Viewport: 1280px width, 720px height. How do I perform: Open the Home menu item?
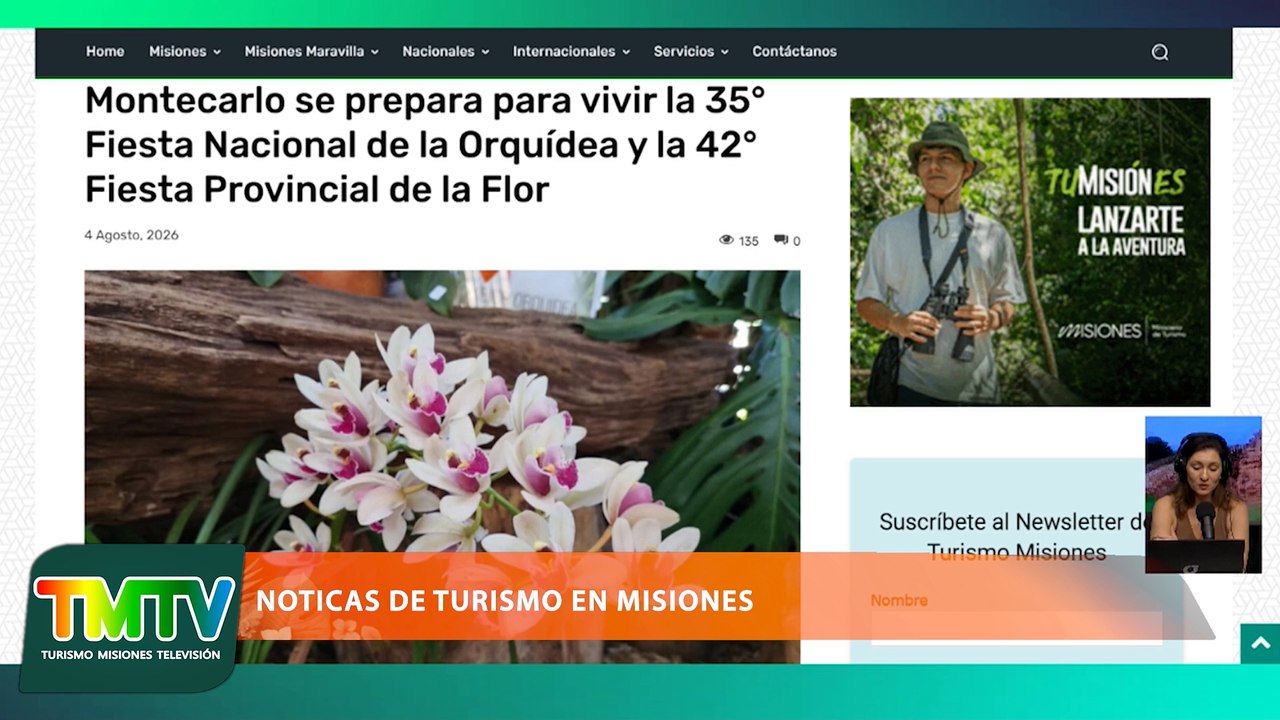pos(105,51)
